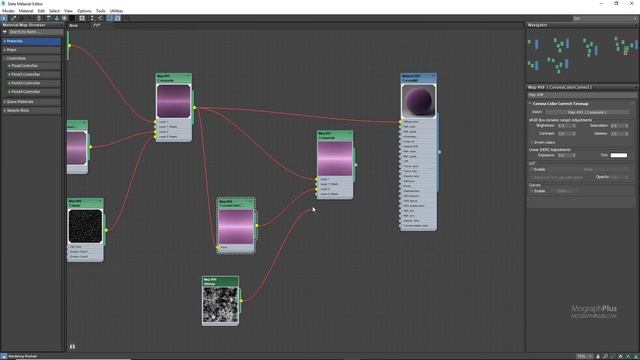640x360 pixels.
Task: Click Select by Material toolbar icon
Action: (127, 18)
